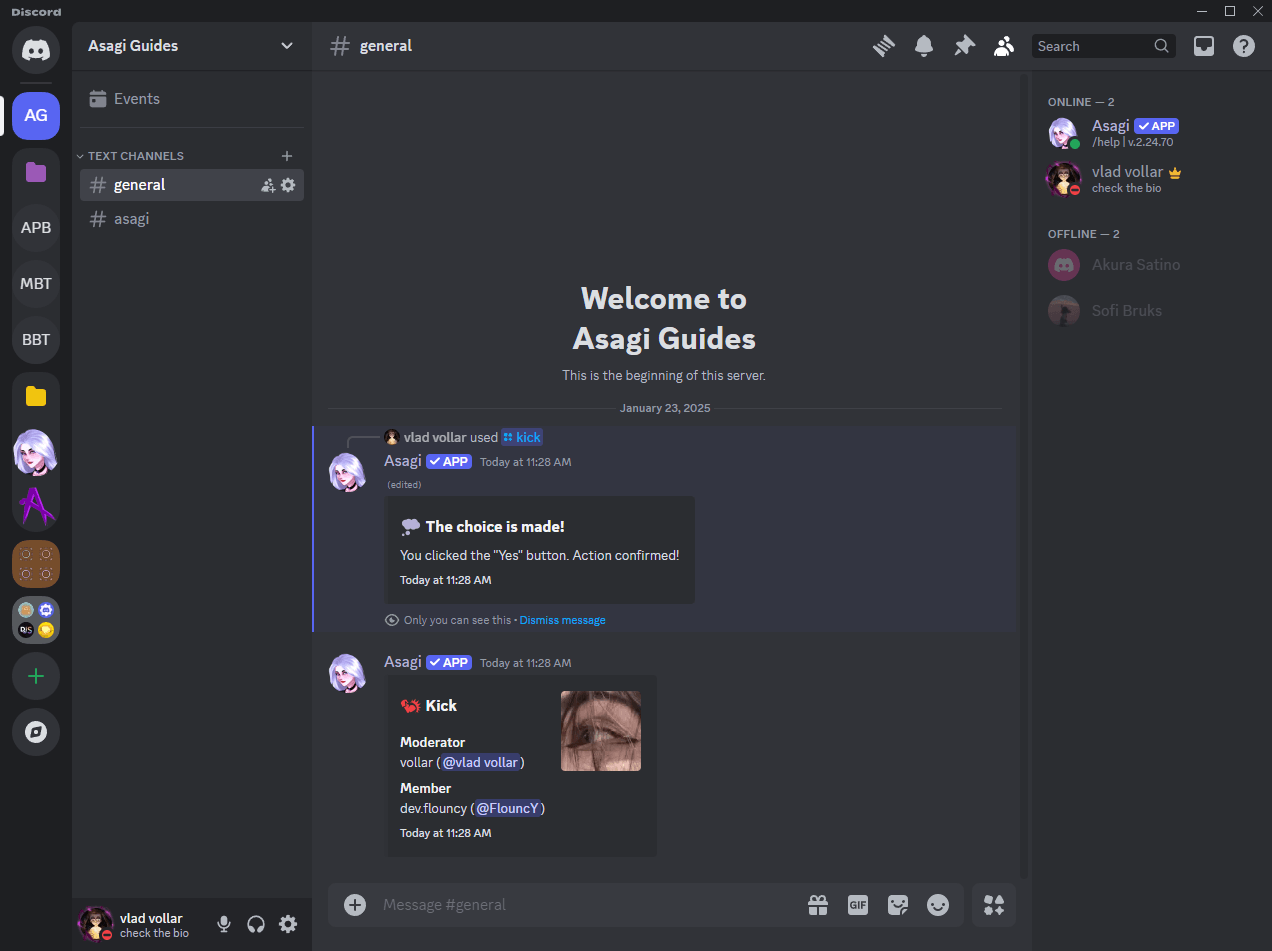Open the Asagi avatar server in server rail
1272x951 pixels.
[36, 453]
